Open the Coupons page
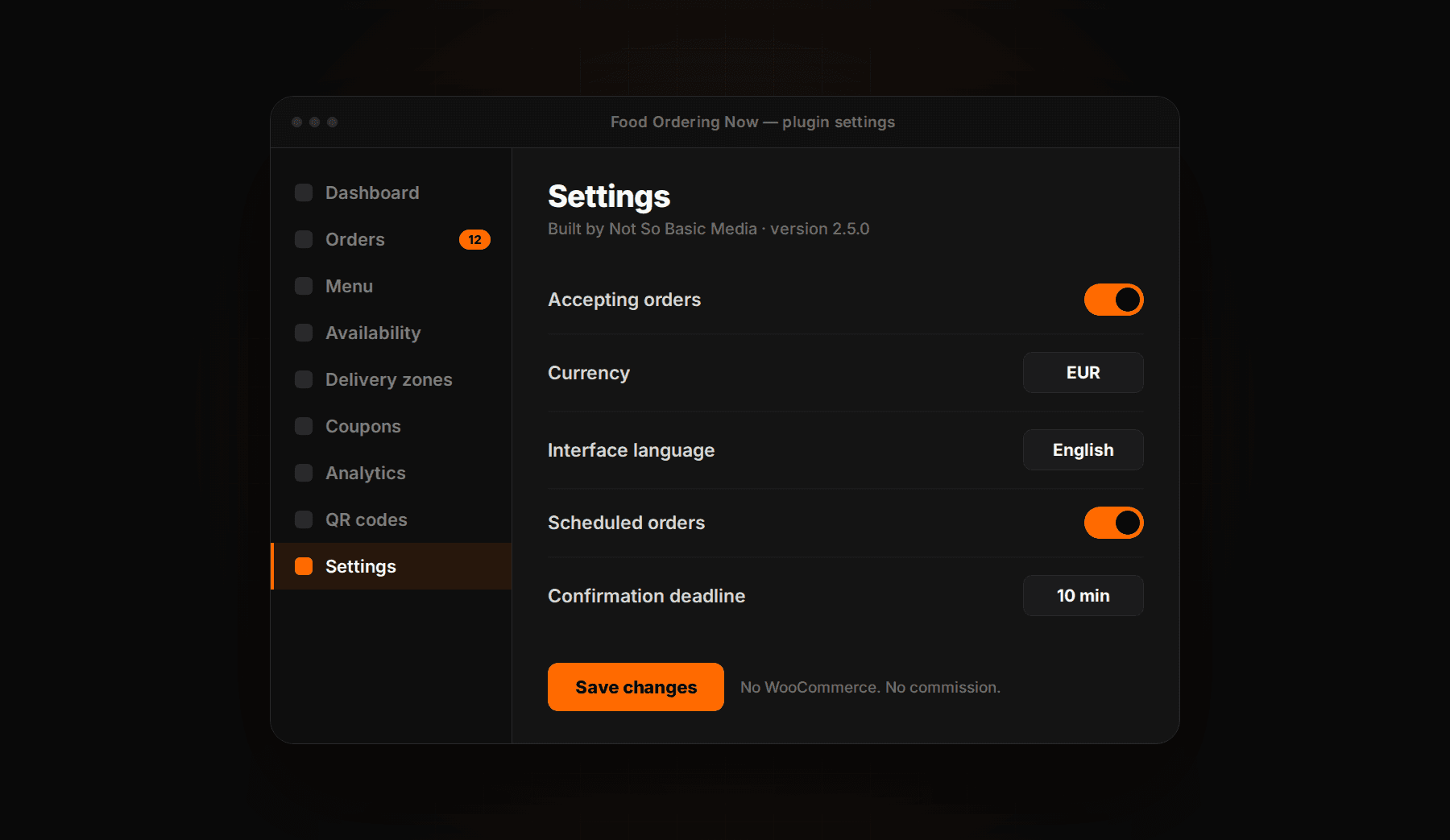Viewport: 1450px width, 840px height. (x=391, y=426)
